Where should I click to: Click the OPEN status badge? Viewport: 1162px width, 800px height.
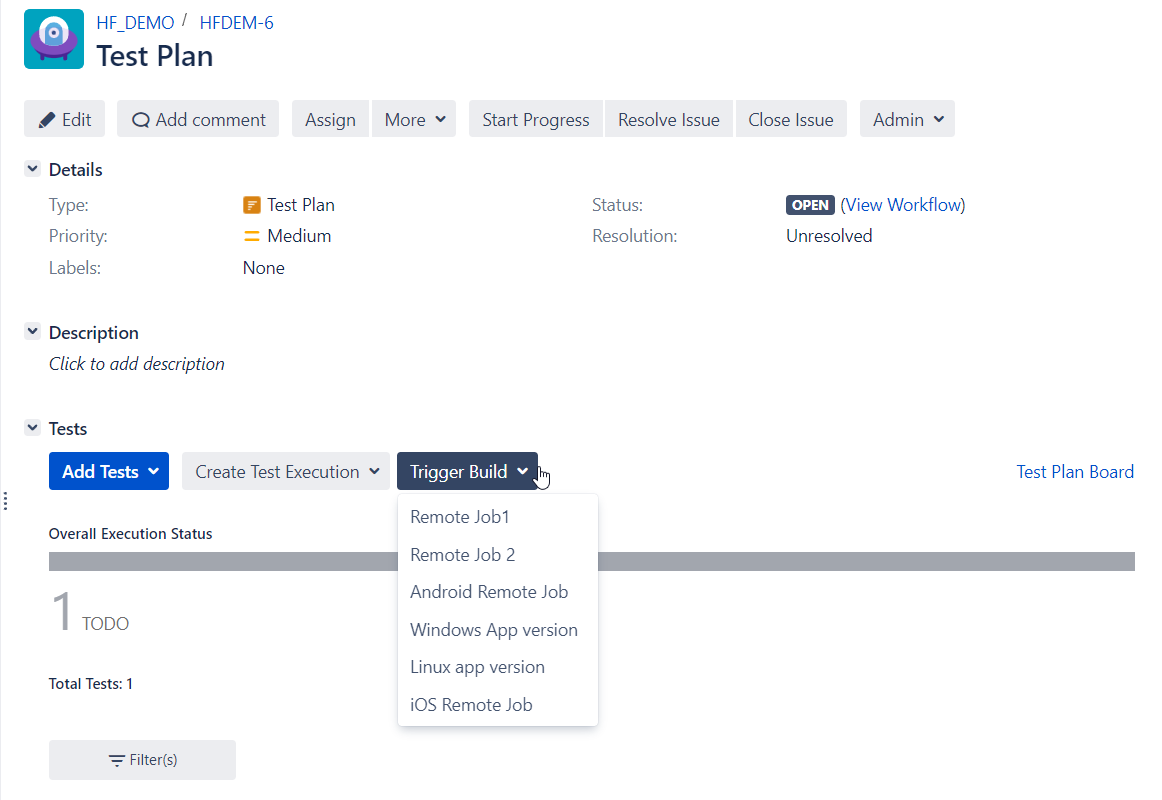(x=810, y=205)
